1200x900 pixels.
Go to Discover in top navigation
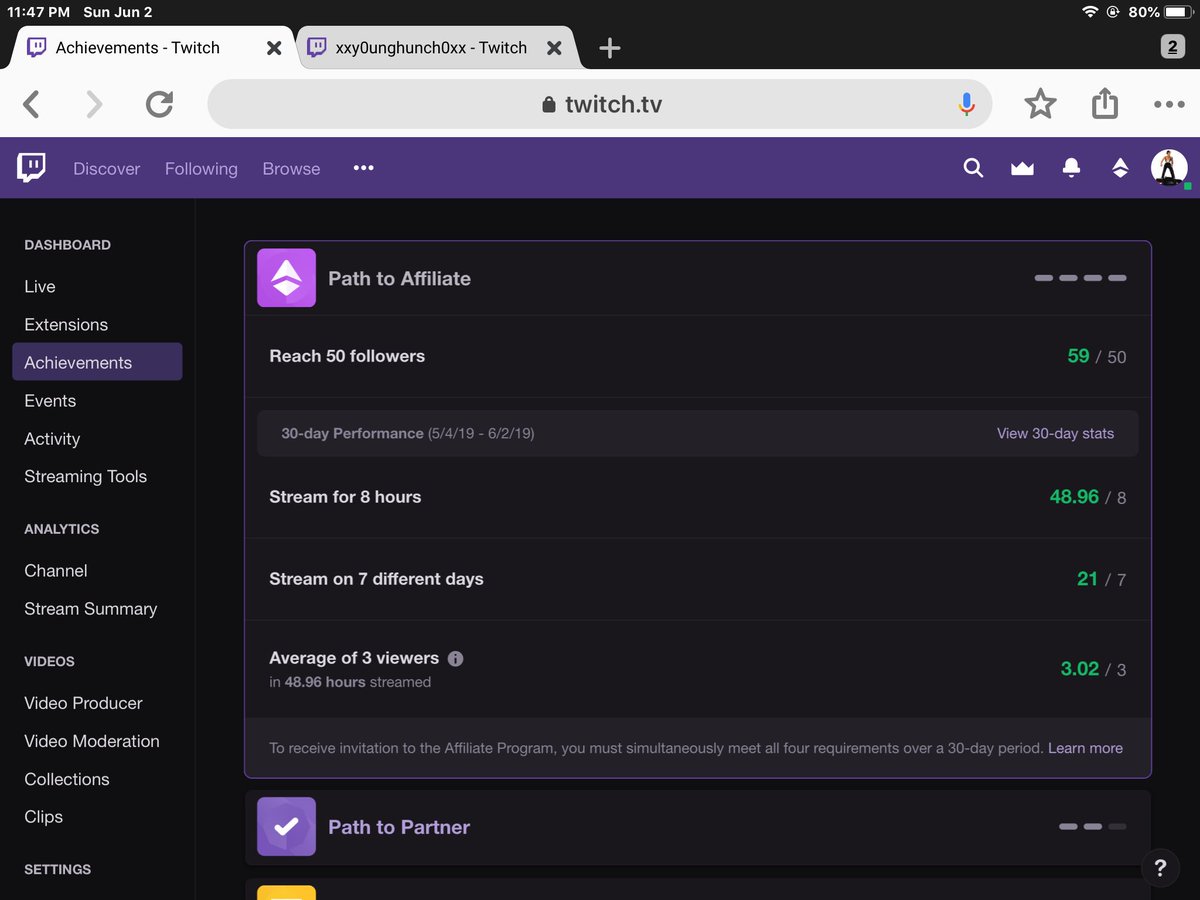pos(107,169)
